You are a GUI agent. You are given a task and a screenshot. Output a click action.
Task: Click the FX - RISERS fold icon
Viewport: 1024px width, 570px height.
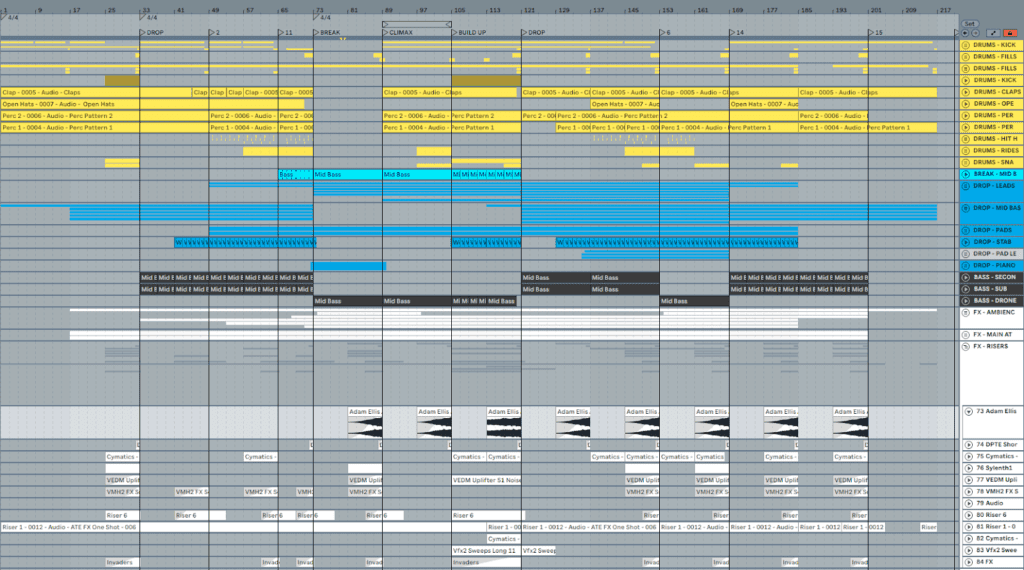tap(966, 347)
